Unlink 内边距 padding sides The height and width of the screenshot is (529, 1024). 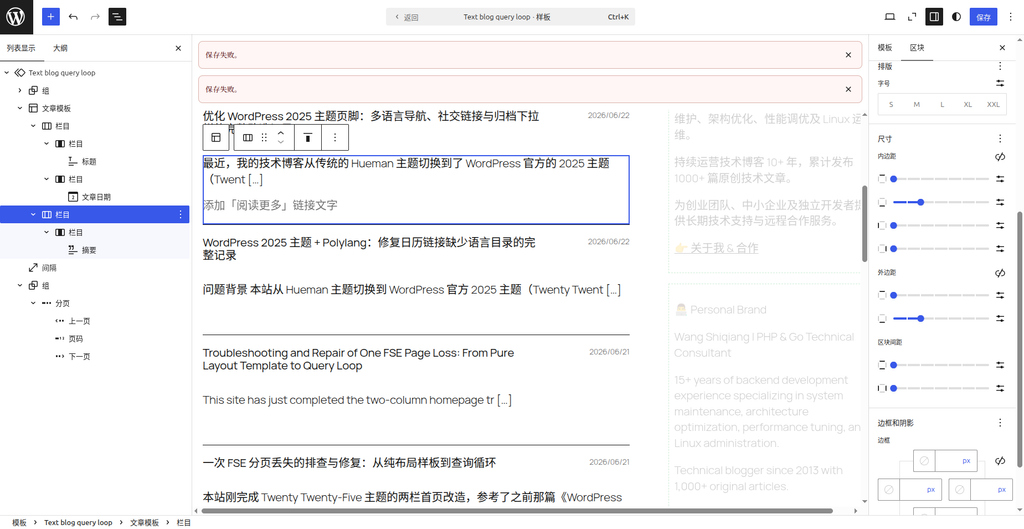[1000, 157]
